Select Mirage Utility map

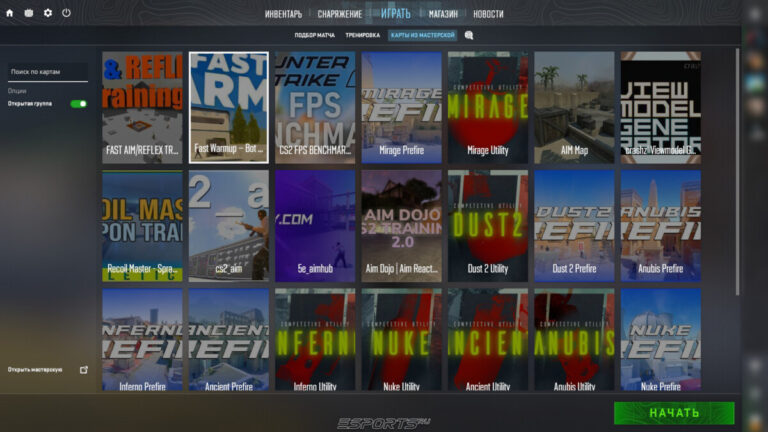click(488, 107)
